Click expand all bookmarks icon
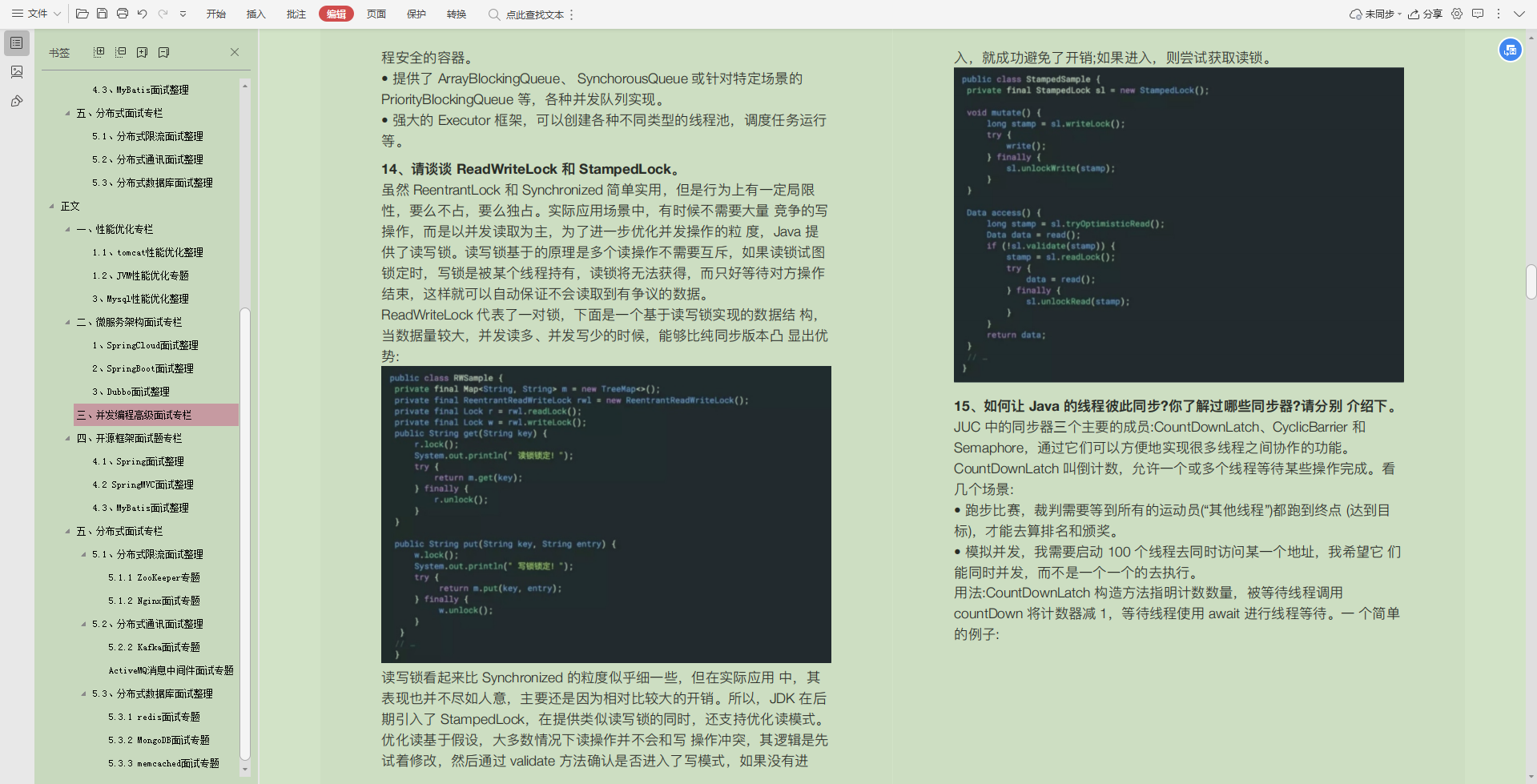 pos(99,52)
